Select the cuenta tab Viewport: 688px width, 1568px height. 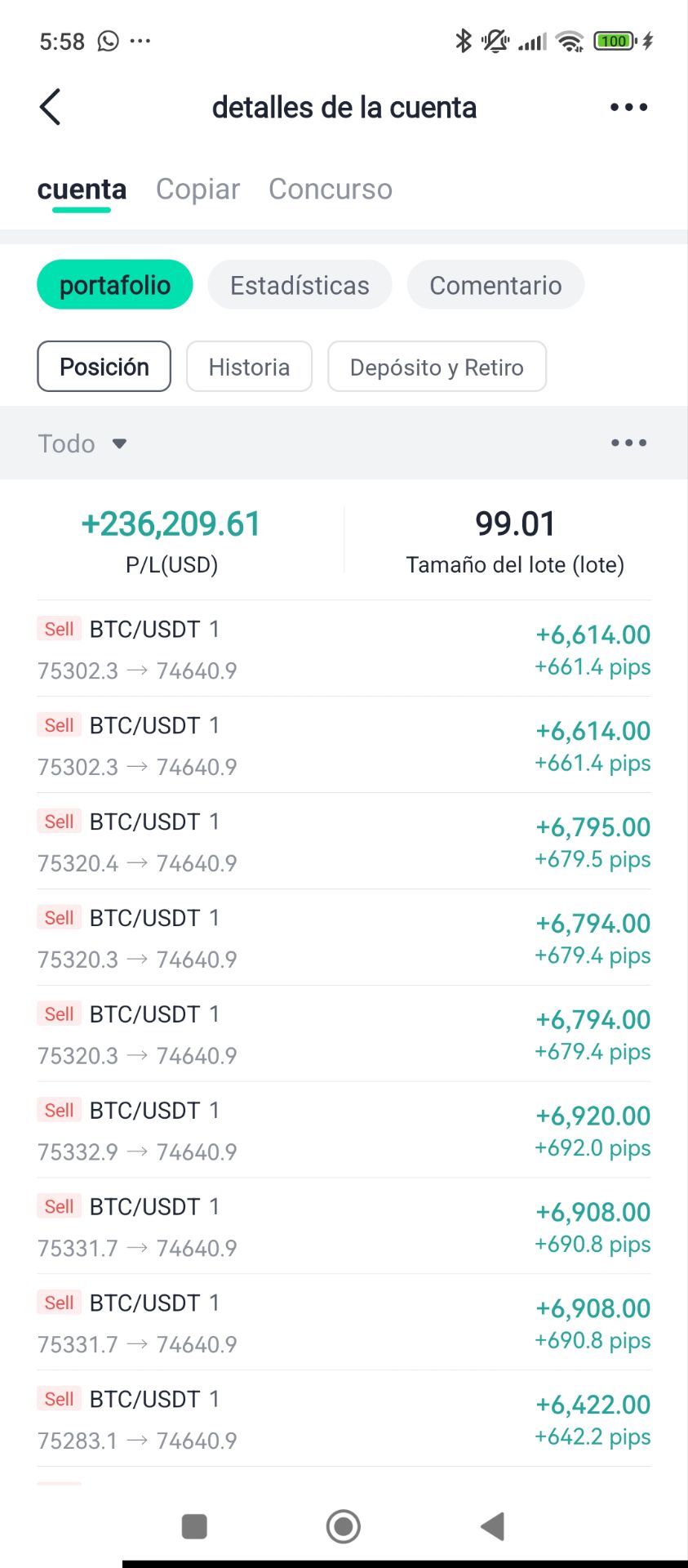tap(82, 189)
